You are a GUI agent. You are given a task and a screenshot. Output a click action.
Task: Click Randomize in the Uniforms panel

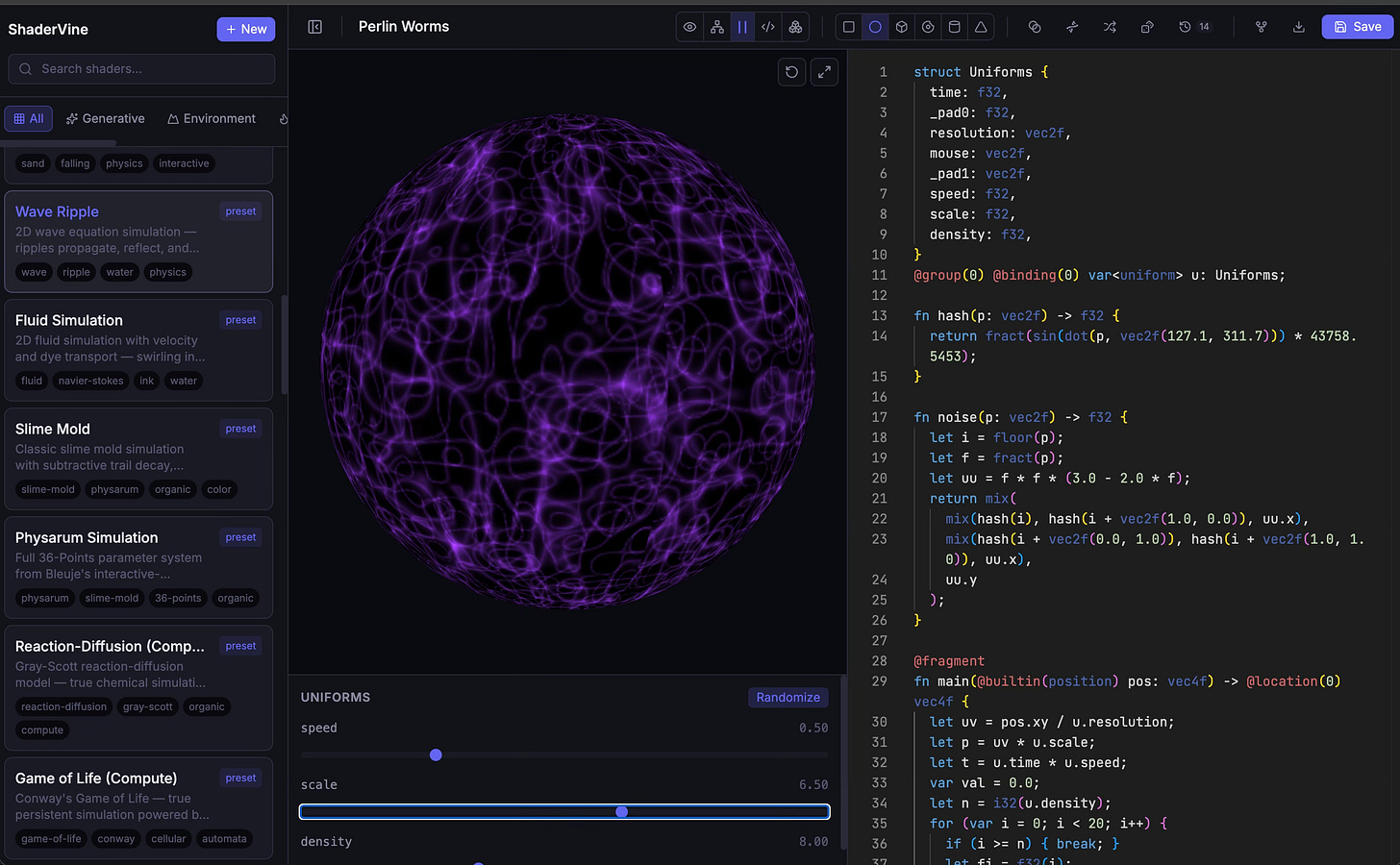point(787,698)
